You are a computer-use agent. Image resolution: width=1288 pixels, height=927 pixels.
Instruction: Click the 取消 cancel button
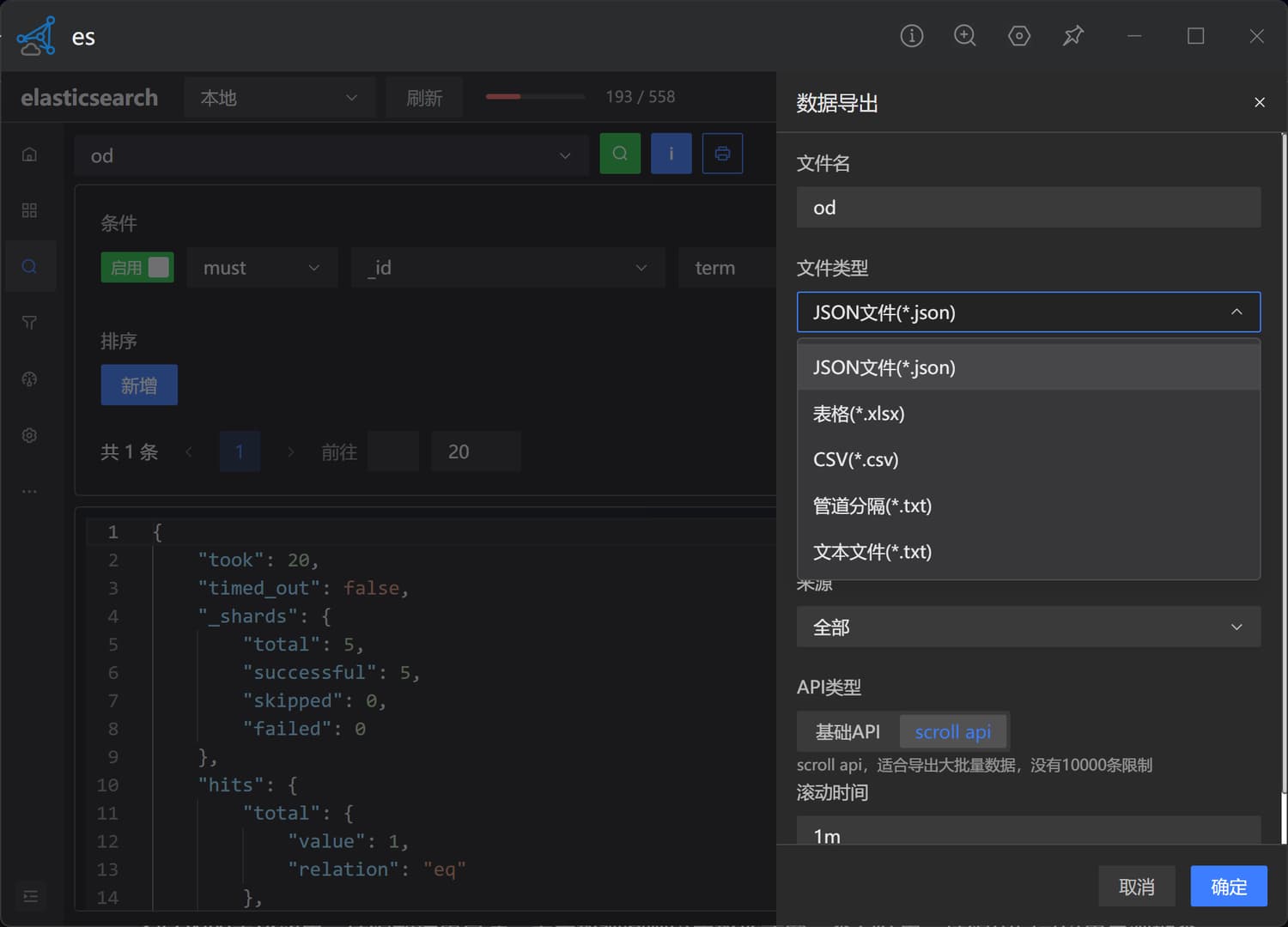1136,887
